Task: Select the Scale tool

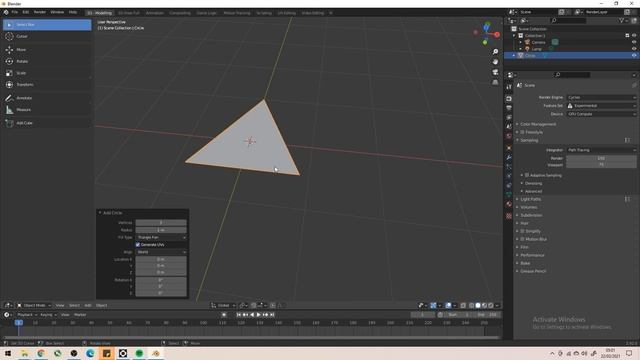Action: (x=47, y=73)
